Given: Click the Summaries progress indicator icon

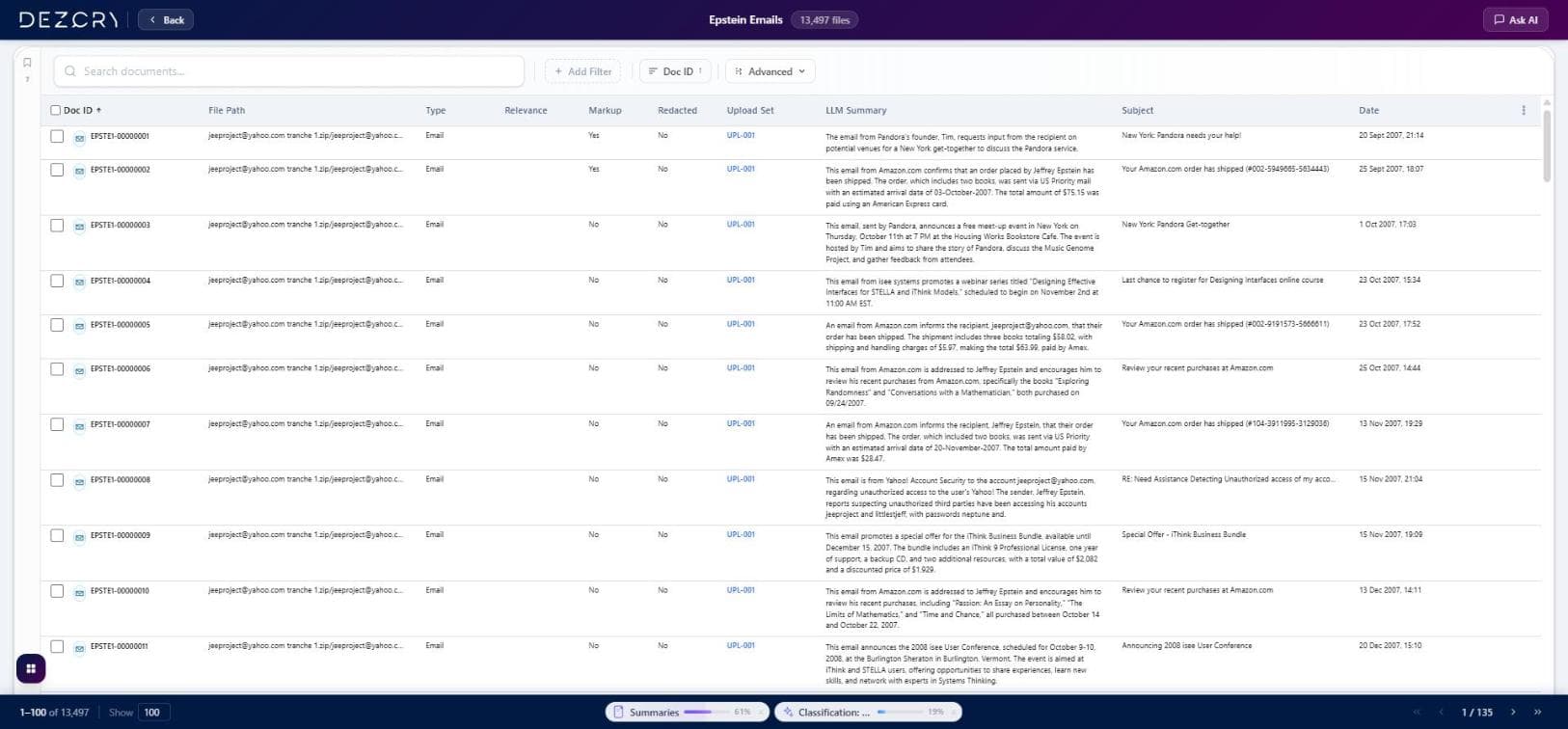Looking at the screenshot, I should [x=620, y=713].
